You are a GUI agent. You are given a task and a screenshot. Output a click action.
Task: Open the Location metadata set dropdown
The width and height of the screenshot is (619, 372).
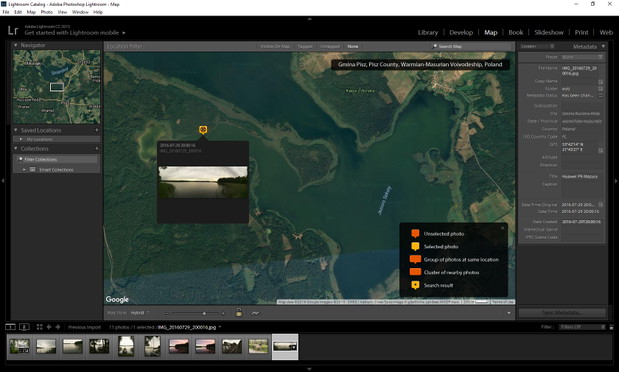(x=537, y=46)
